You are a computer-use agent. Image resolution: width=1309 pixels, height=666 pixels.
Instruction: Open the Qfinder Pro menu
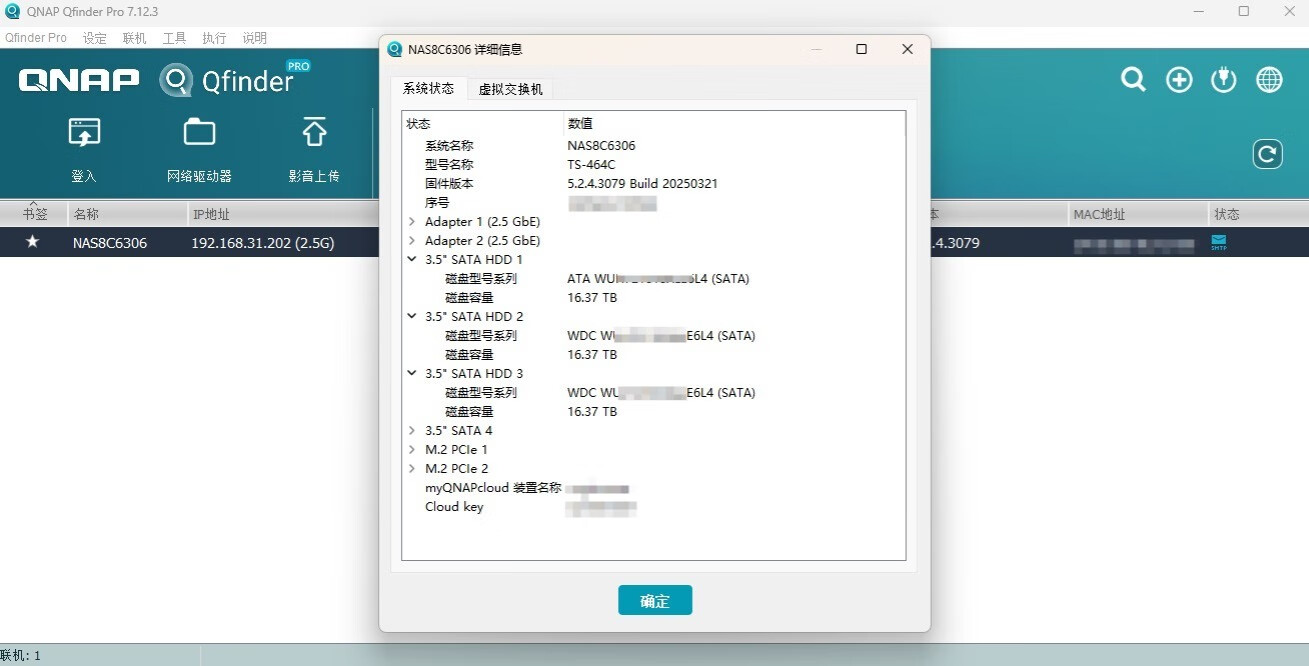pyautogui.click(x=36, y=38)
